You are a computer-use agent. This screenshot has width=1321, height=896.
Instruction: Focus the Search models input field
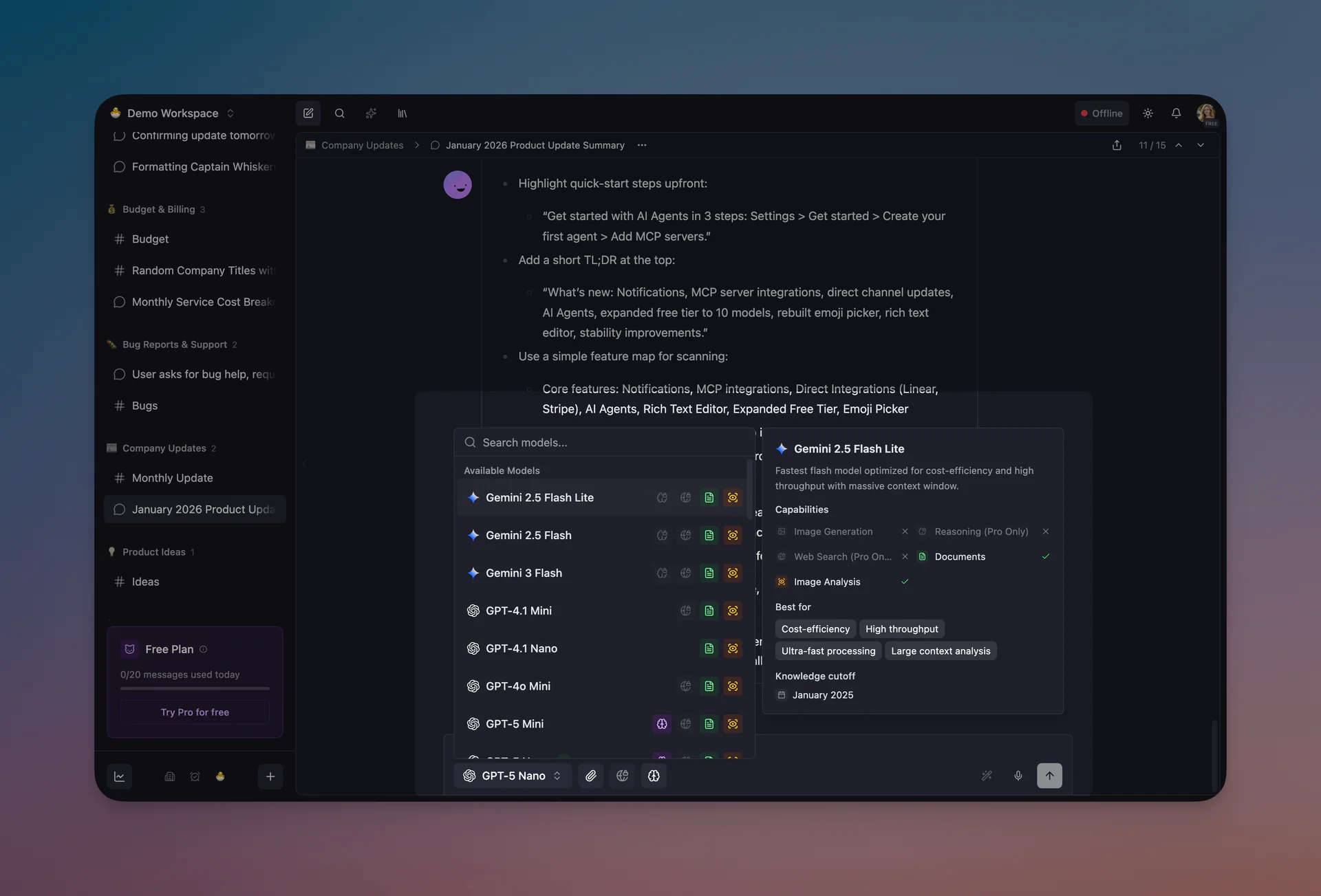[605, 443]
